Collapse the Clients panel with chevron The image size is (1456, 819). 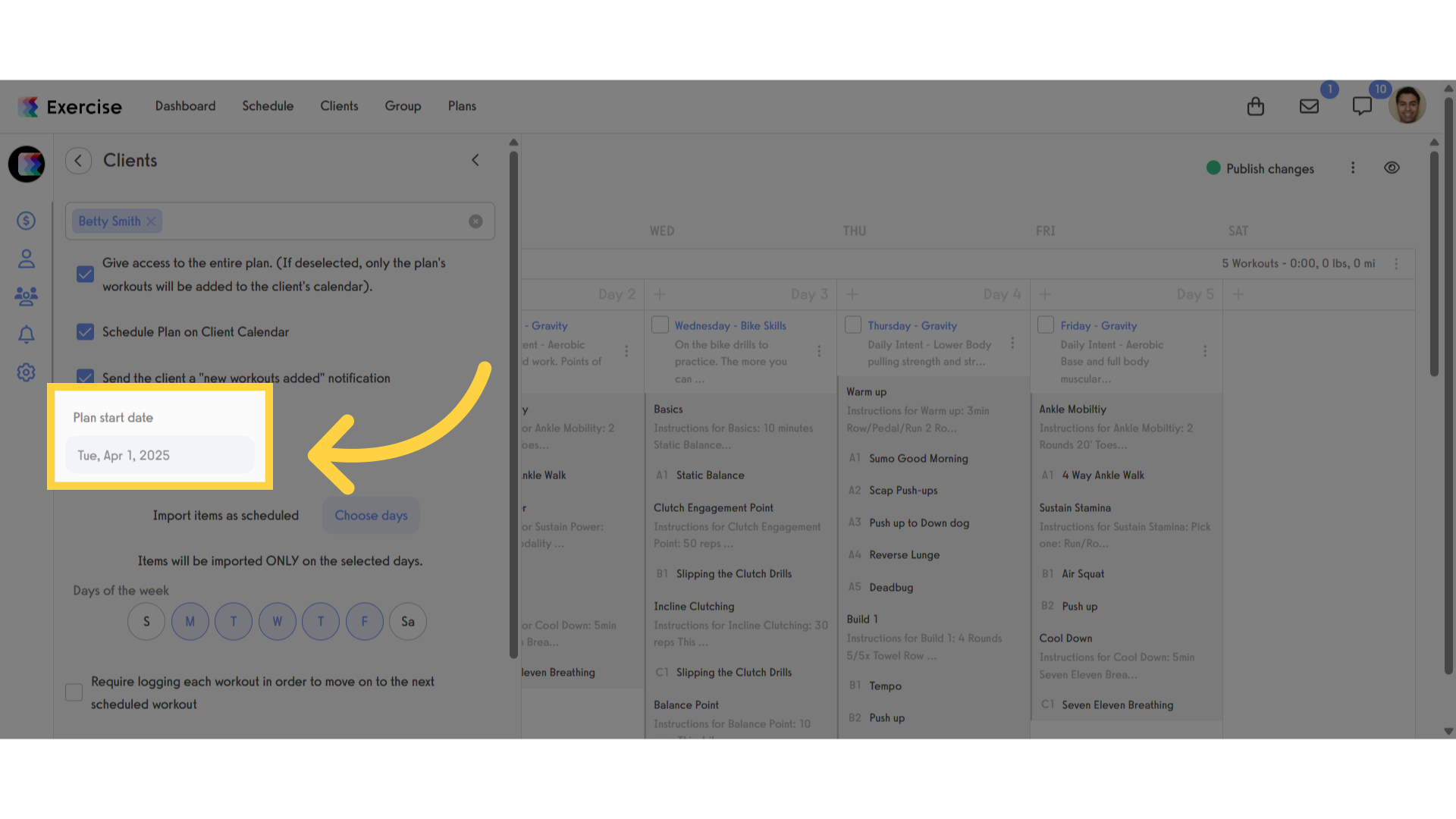pyautogui.click(x=475, y=160)
